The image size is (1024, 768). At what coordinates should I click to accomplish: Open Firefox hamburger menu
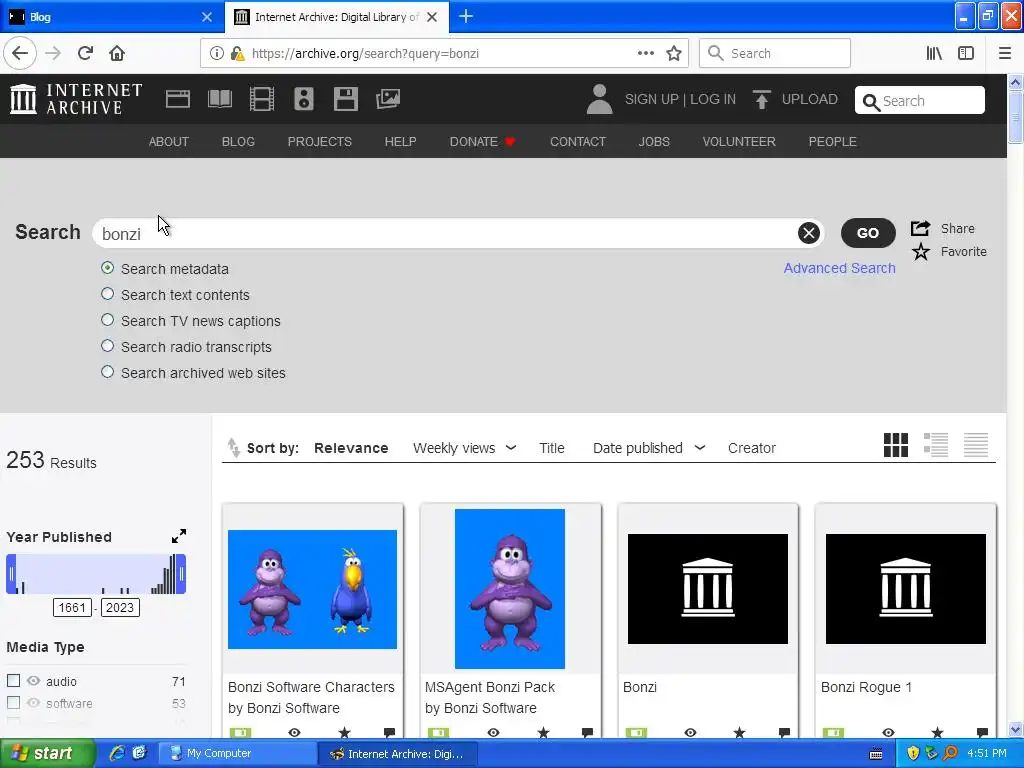tap(1004, 53)
